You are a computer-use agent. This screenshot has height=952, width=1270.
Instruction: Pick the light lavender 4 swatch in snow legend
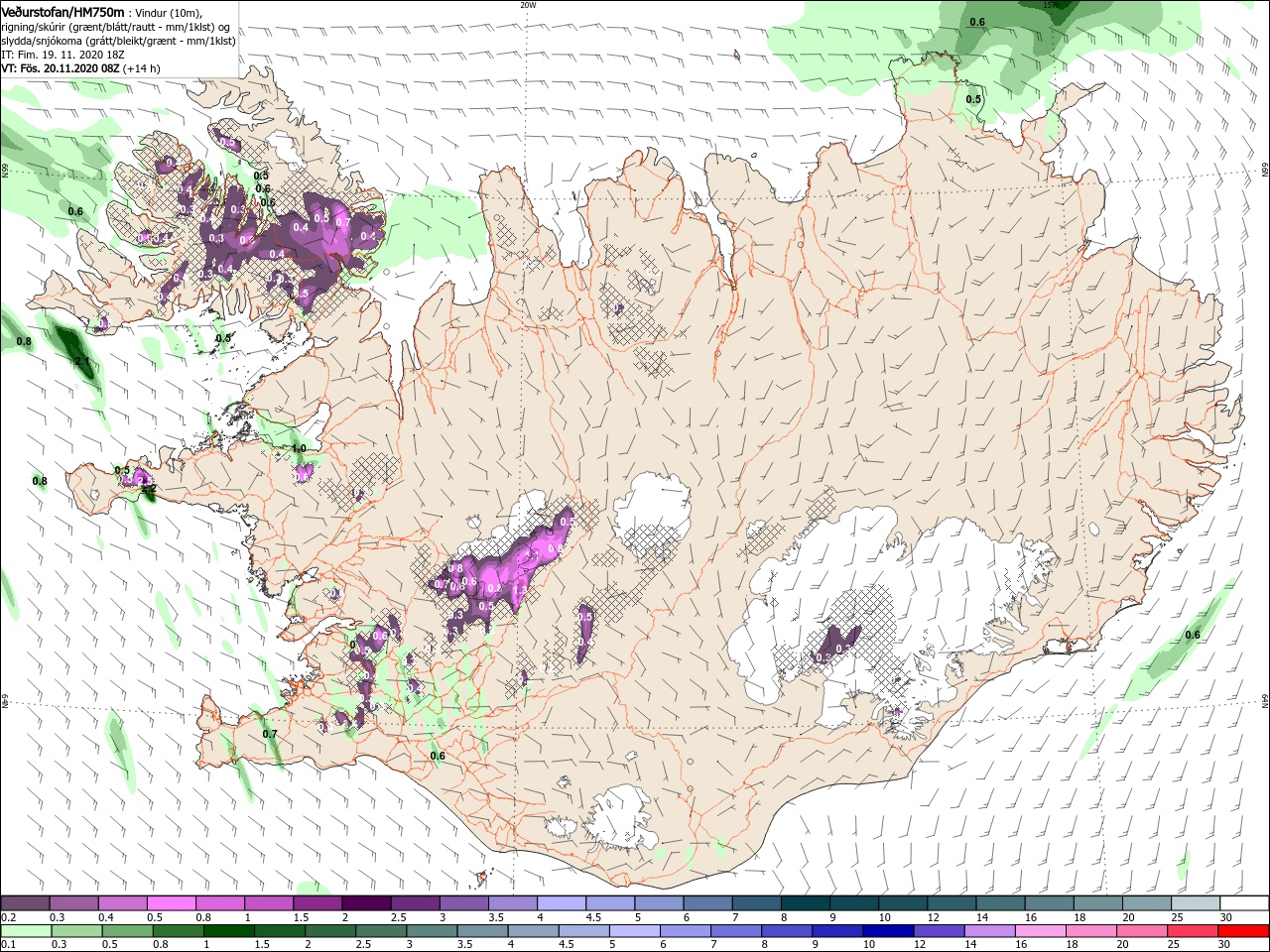pos(562,903)
